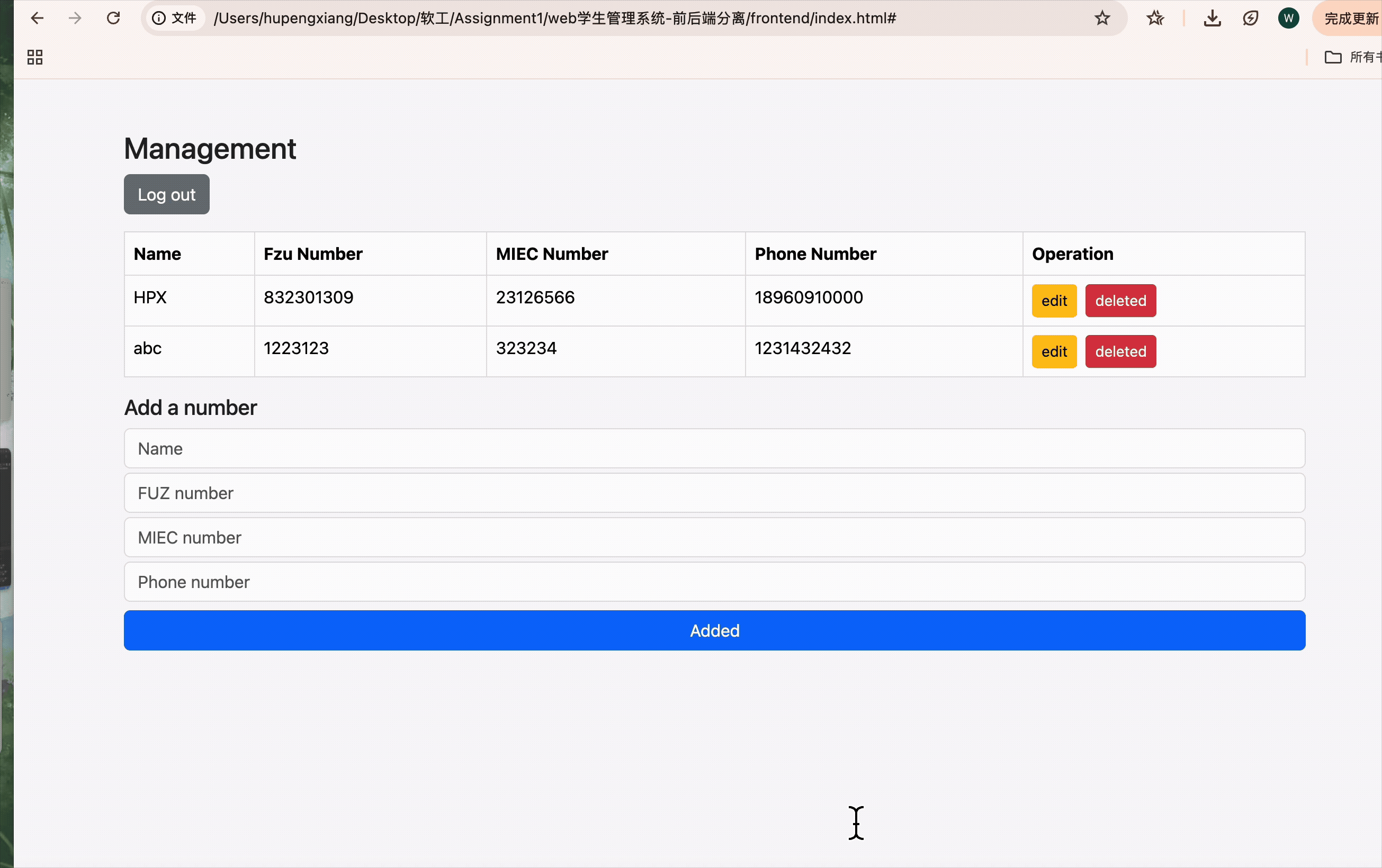Click the tab groups grid icon

pyautogui.click(x=34, y=57)
